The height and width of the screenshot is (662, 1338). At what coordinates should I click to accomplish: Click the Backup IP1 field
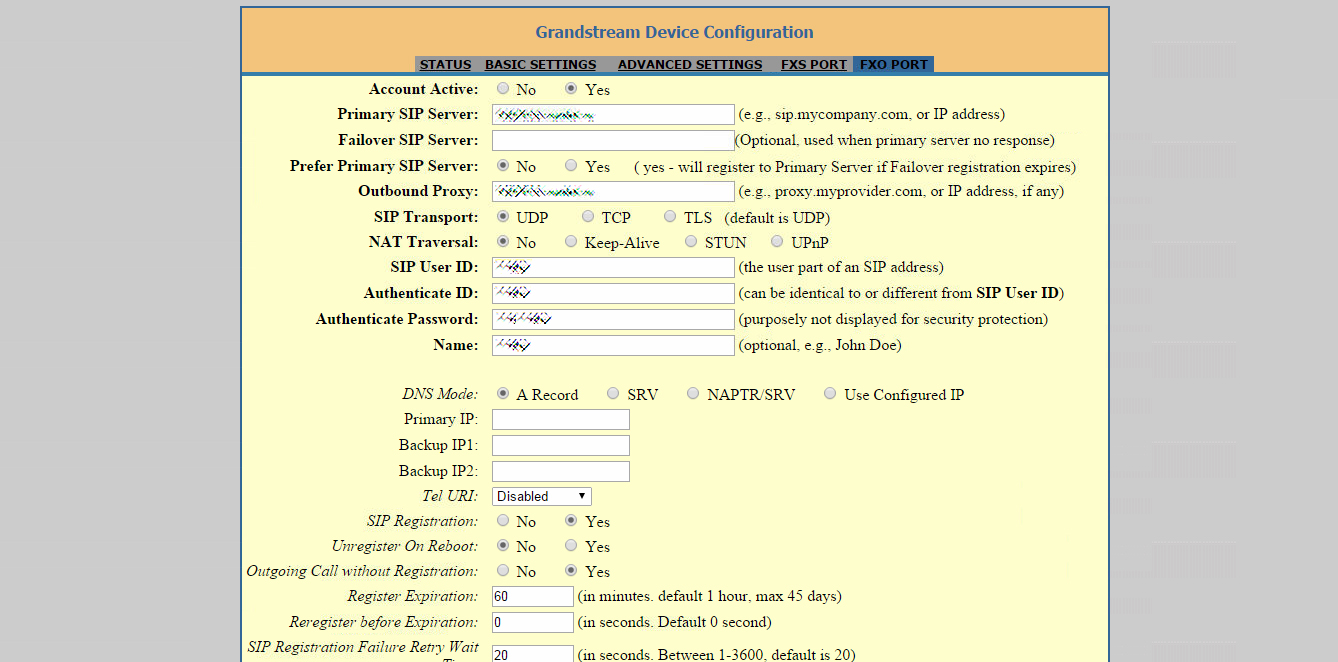click(x=561, y=446)
